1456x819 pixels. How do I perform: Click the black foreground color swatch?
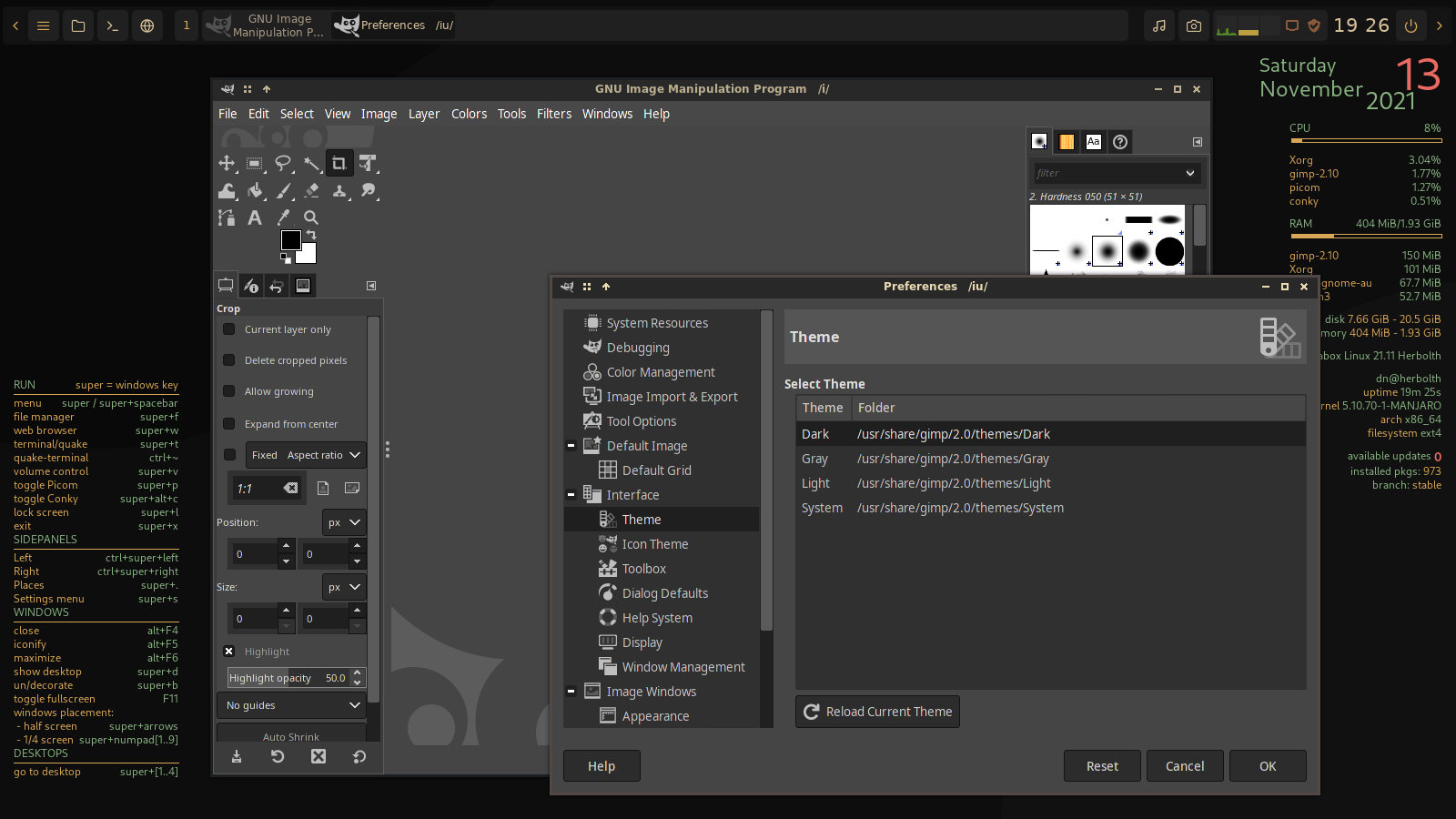pyautogui.click(x=289, y=239)
